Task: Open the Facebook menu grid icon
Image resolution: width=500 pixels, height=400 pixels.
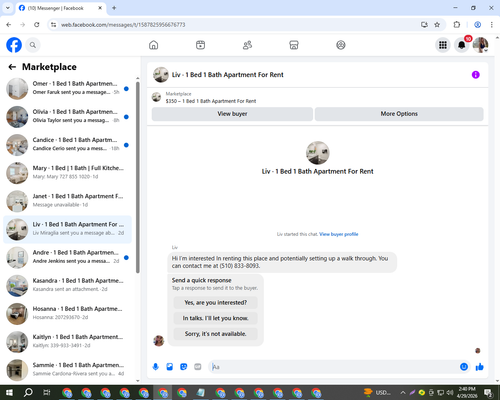Action: point(443,45)
